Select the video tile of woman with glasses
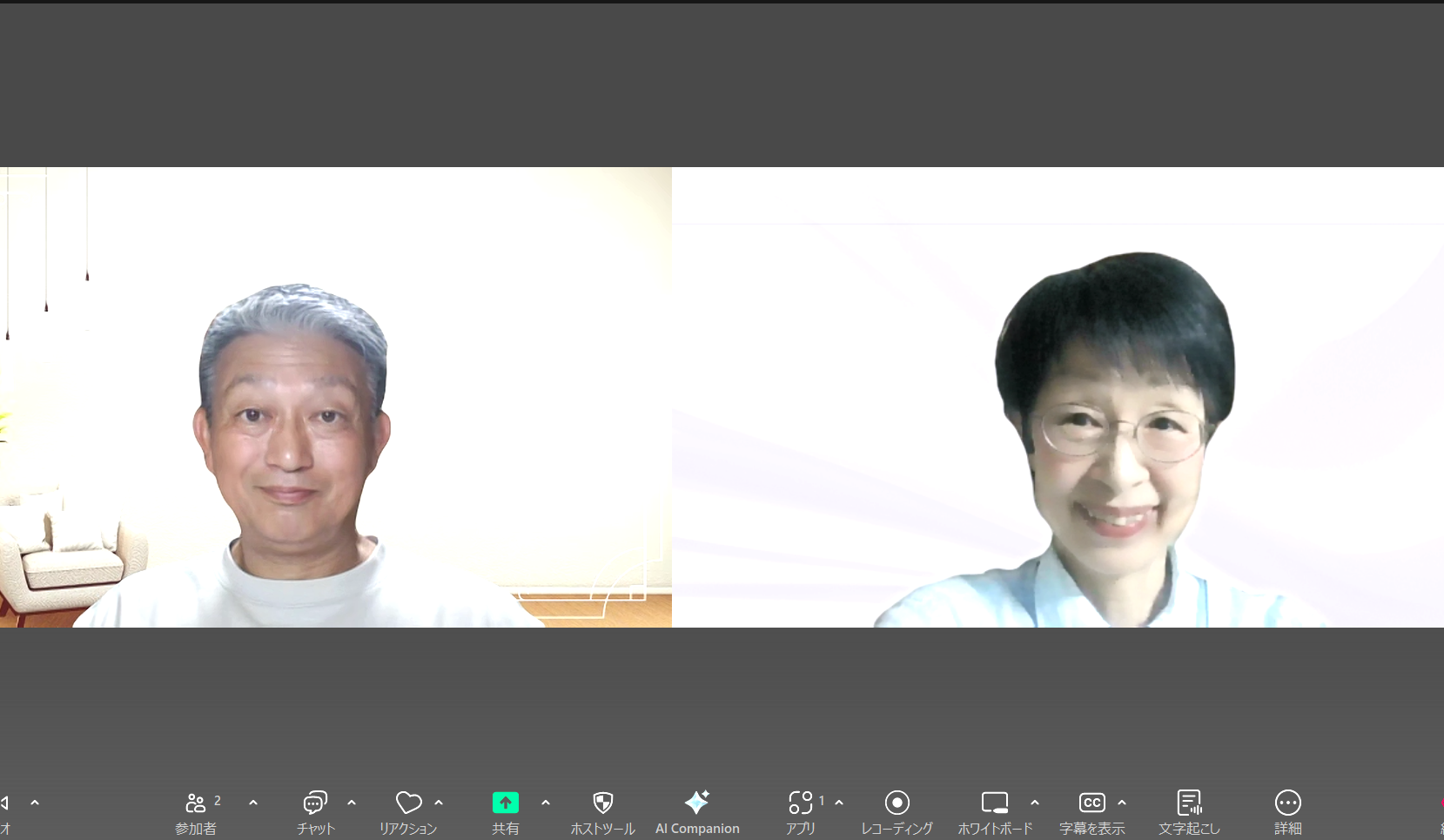This screenshot has height=840, width=1444. point(1058,397)
